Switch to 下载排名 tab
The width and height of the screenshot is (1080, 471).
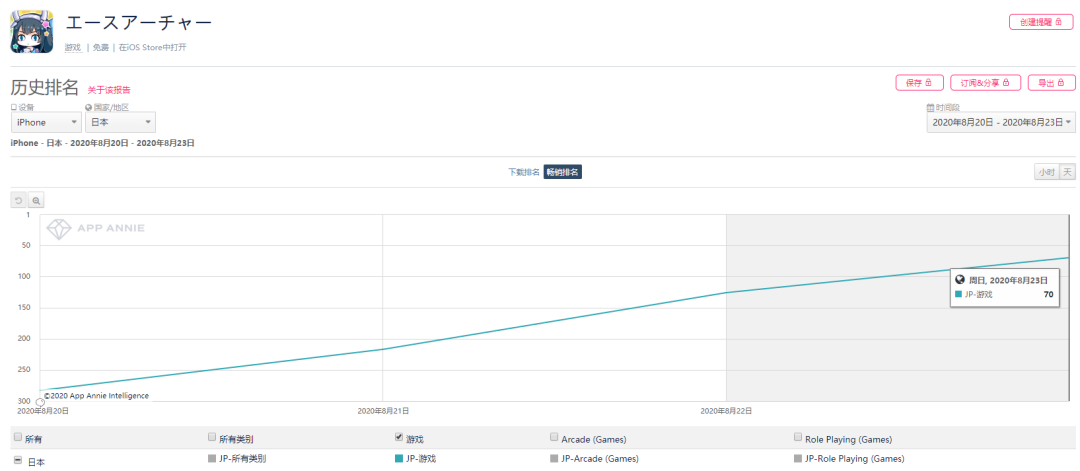(523, 172)
